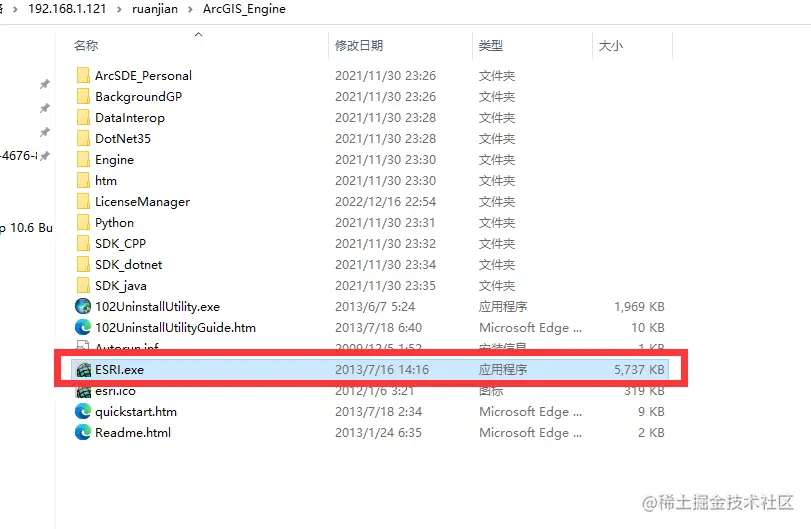Expand chevron before 192.168.1.121 breadcrumb
The image size is (811, 529).
(15, 9)
